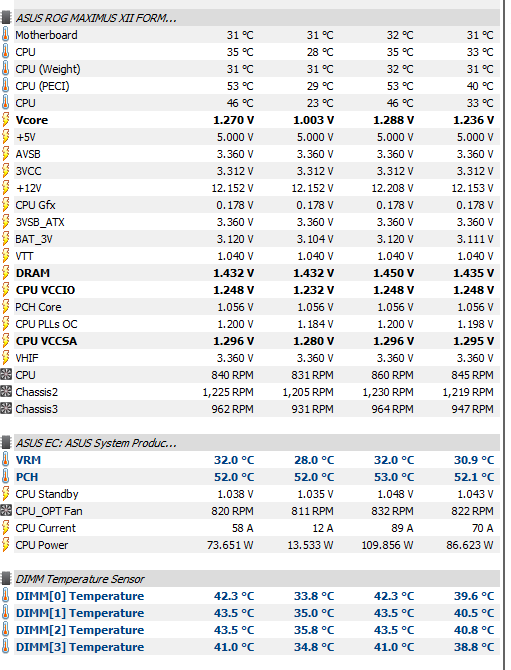This screenshot has width=511, height=670.
Task: Click the Vcore value 1.003 V
Action: point(313,120)
